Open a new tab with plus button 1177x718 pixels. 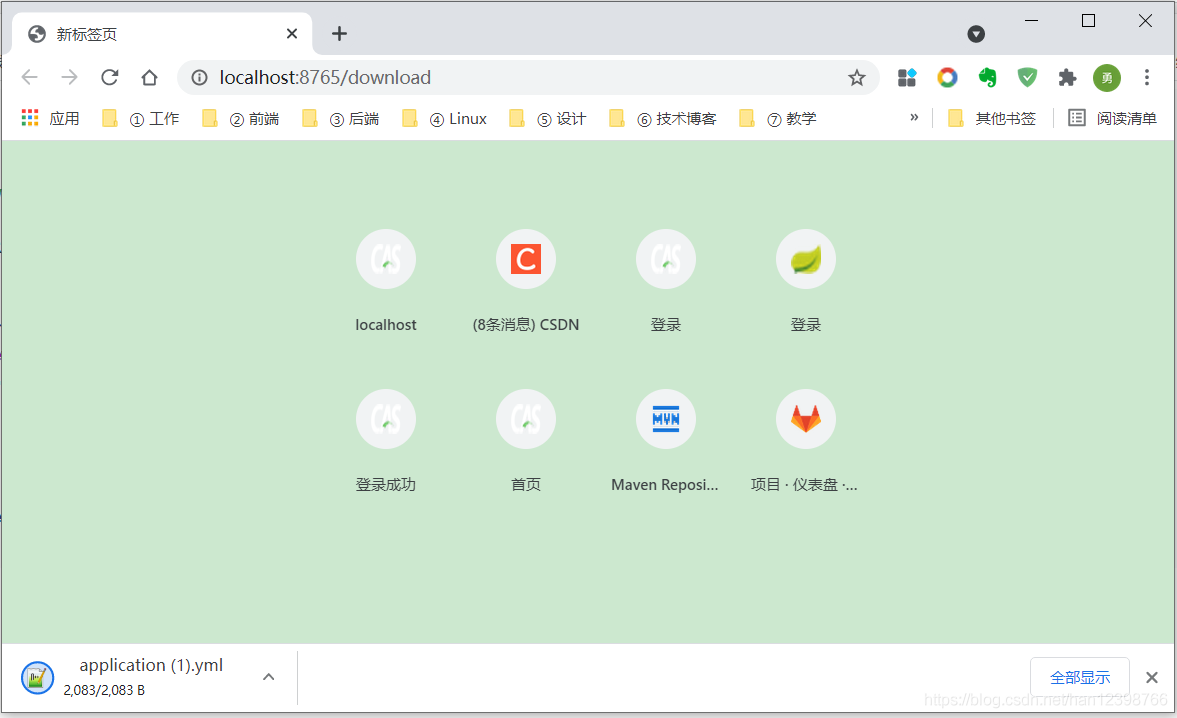coord(339,34)
